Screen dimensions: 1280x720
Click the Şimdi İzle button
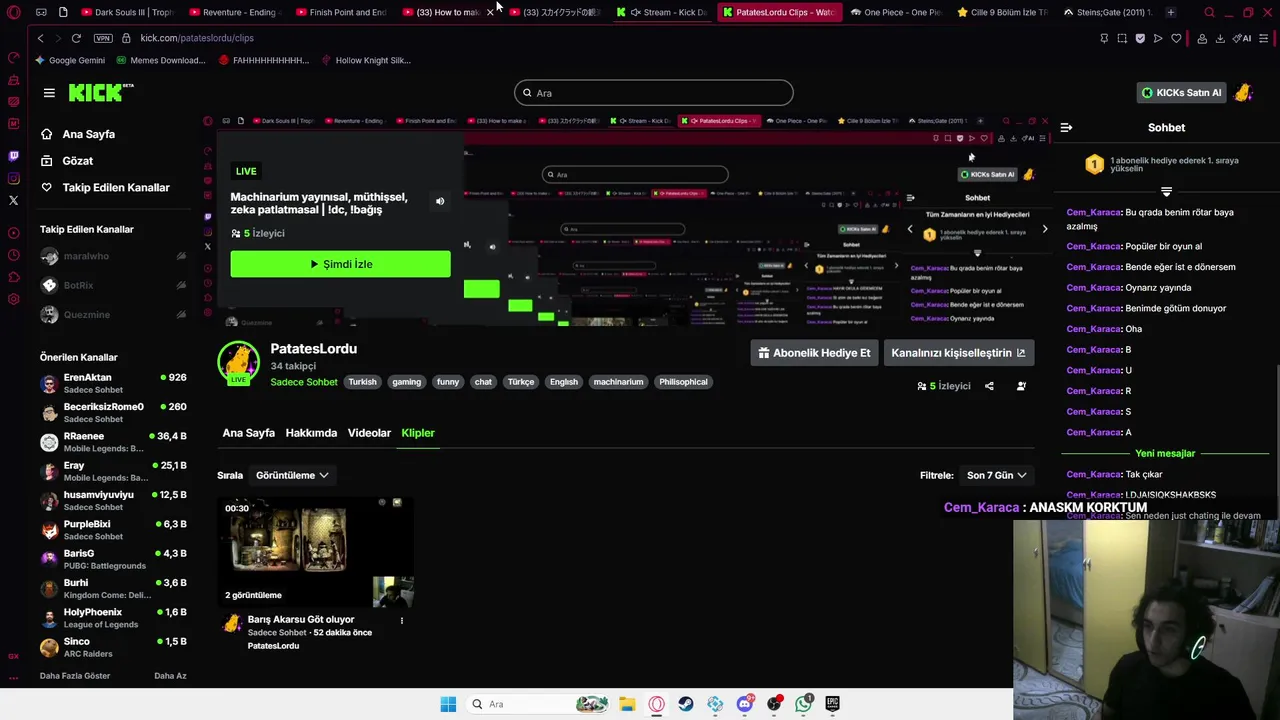[340, 264]
